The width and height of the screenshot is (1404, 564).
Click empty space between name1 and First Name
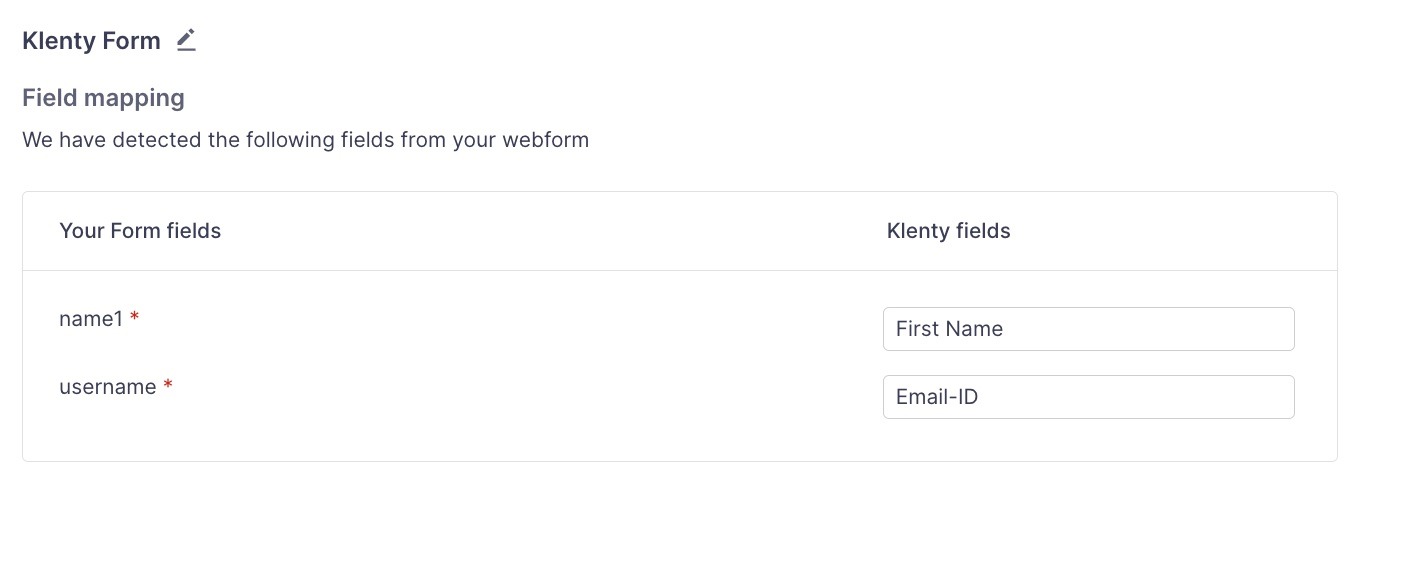500,320
